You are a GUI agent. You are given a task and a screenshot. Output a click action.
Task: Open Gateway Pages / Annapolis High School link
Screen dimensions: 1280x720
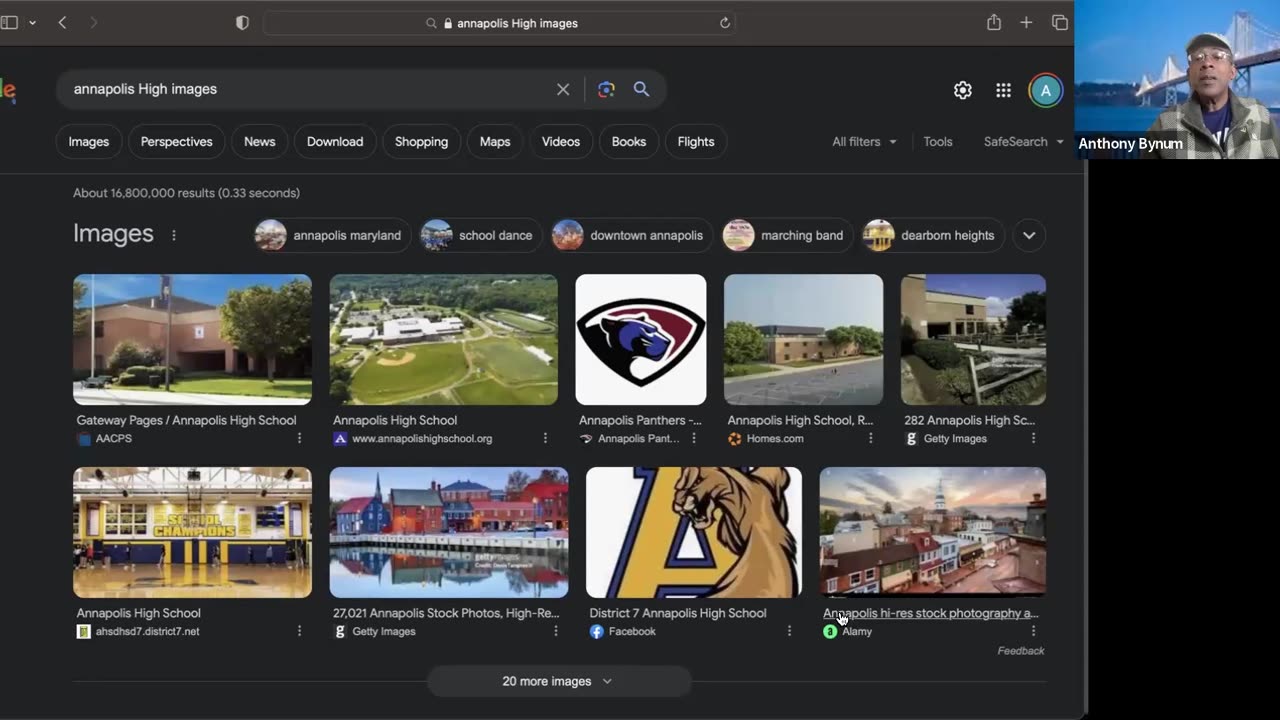point(187,421)
